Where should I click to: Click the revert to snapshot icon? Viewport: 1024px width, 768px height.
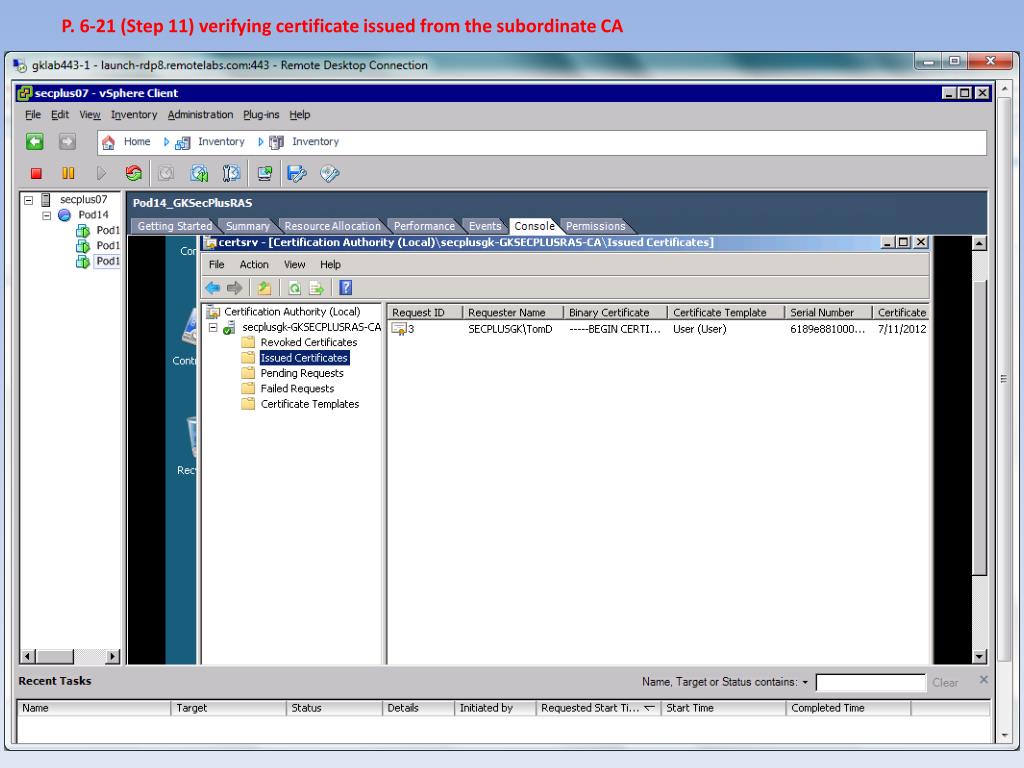click(x=199, y=173)
